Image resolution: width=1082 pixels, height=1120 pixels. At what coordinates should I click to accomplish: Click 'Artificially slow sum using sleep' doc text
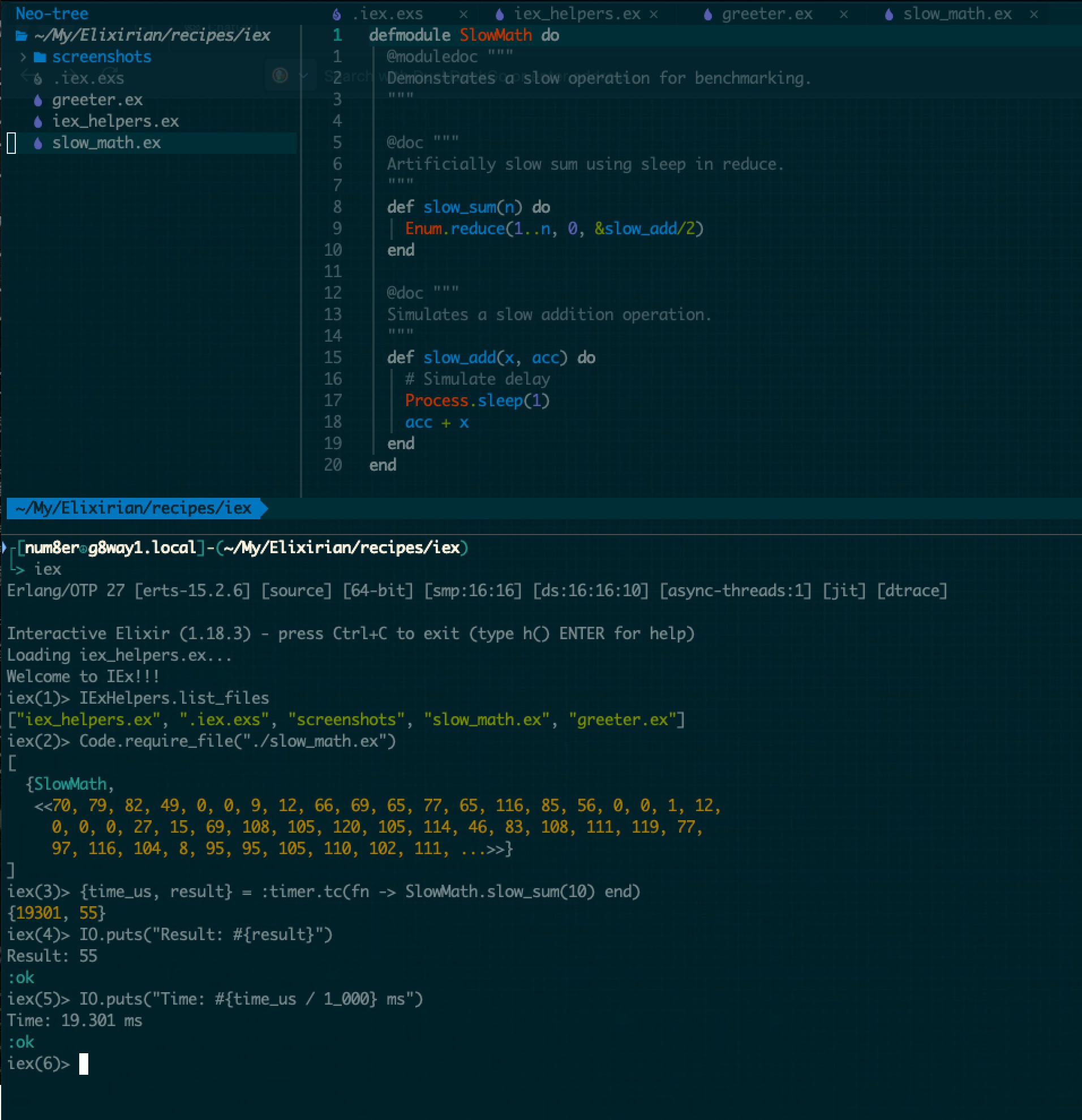[585, 165]
